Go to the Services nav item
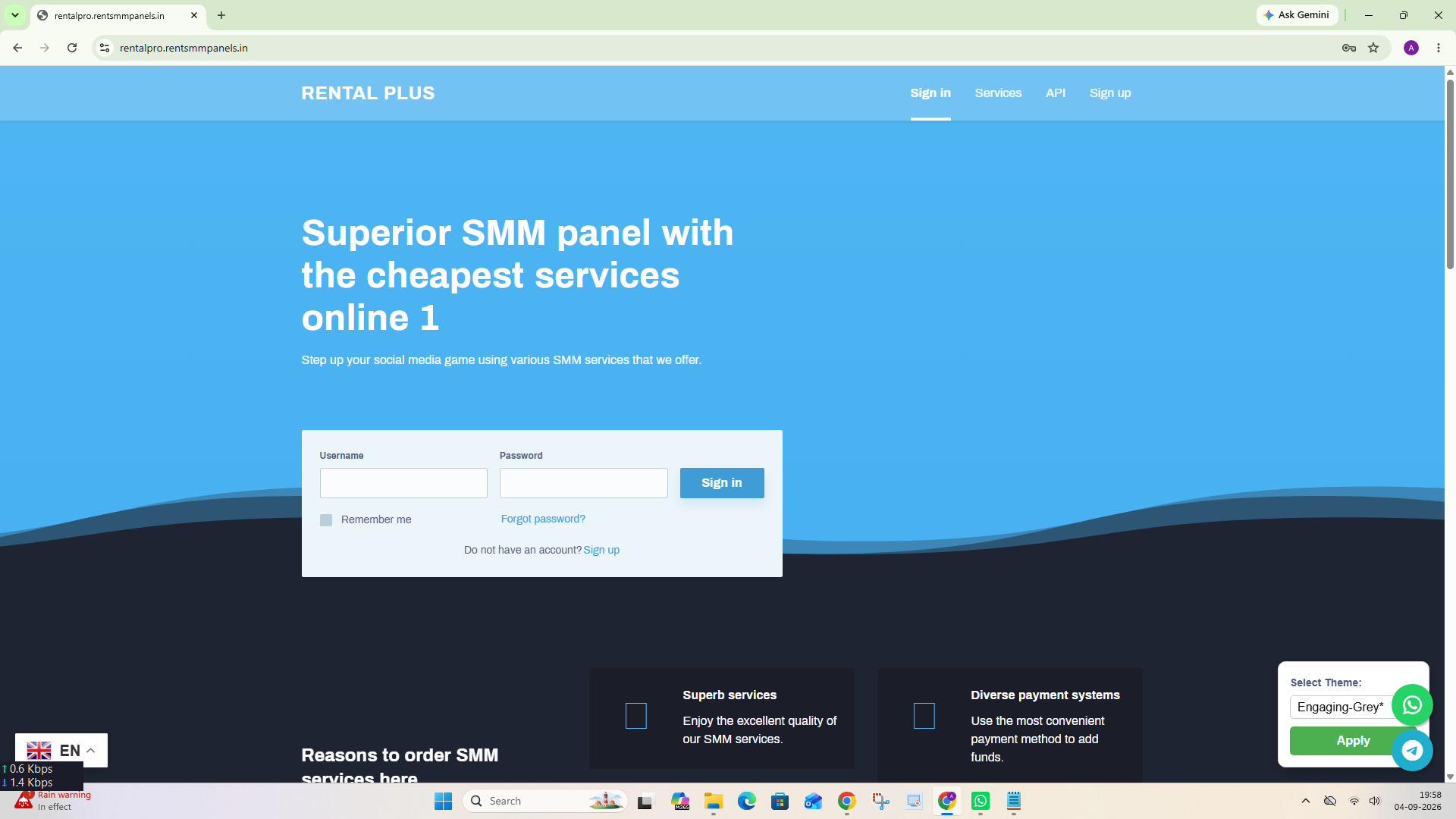Screen dimensions: 1456x819 coord(998,93)
